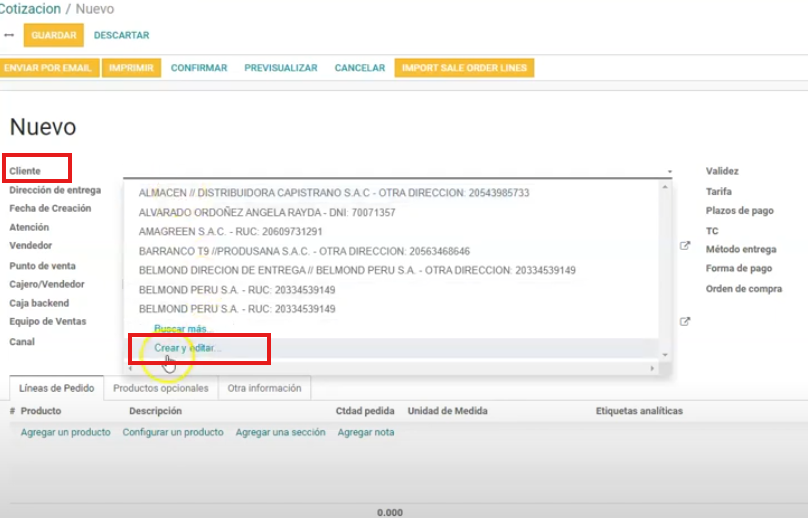The width and height of the screenshot is (808, 518).
Task: Click the Producto column header
Action: point(41,411)
